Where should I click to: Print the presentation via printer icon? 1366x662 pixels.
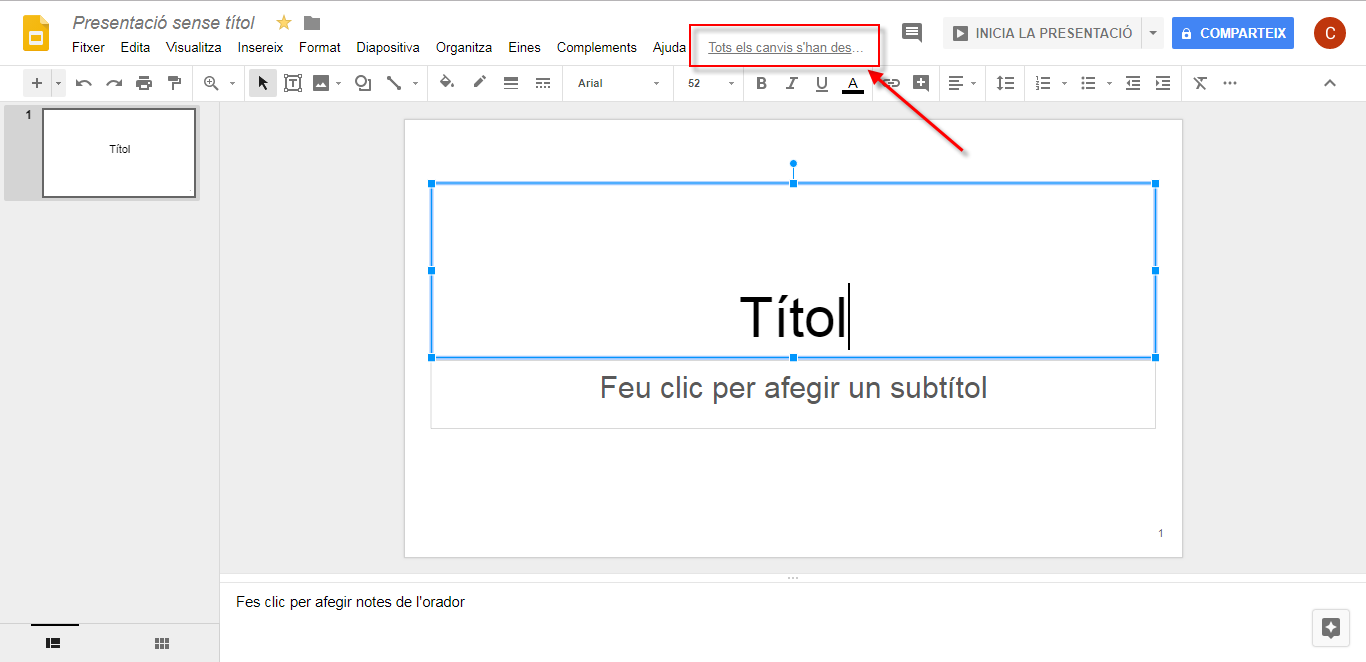click(x=144, y=83)
